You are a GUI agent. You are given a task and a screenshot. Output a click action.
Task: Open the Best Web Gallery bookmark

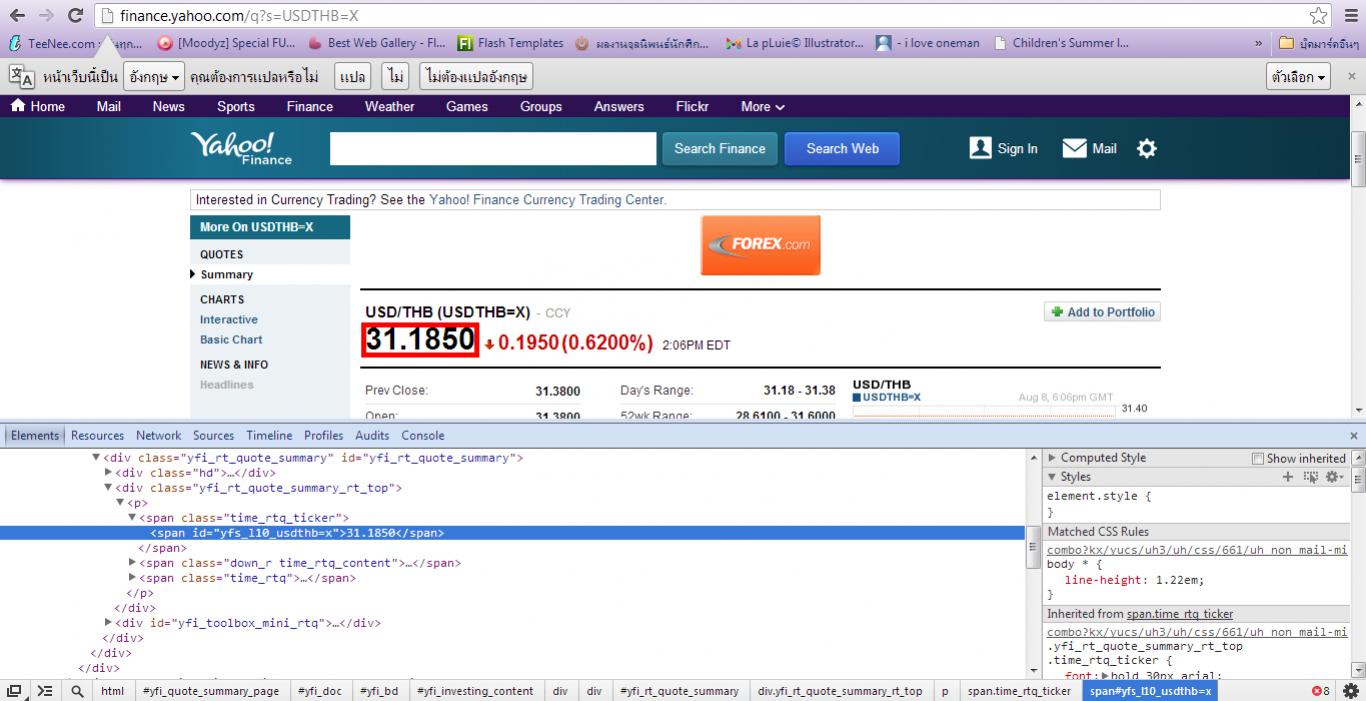click(x=377, y=43)
